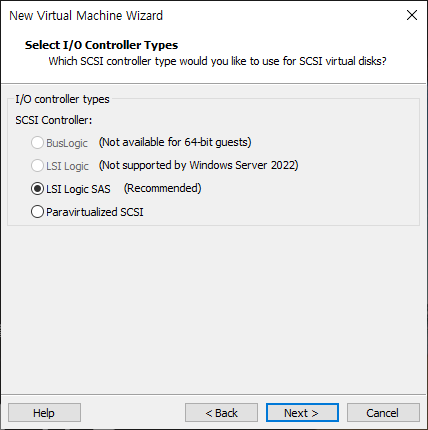Cancel the New Virtual Machine Wizard
The image size is (428, 430).
tap(383, 413)
